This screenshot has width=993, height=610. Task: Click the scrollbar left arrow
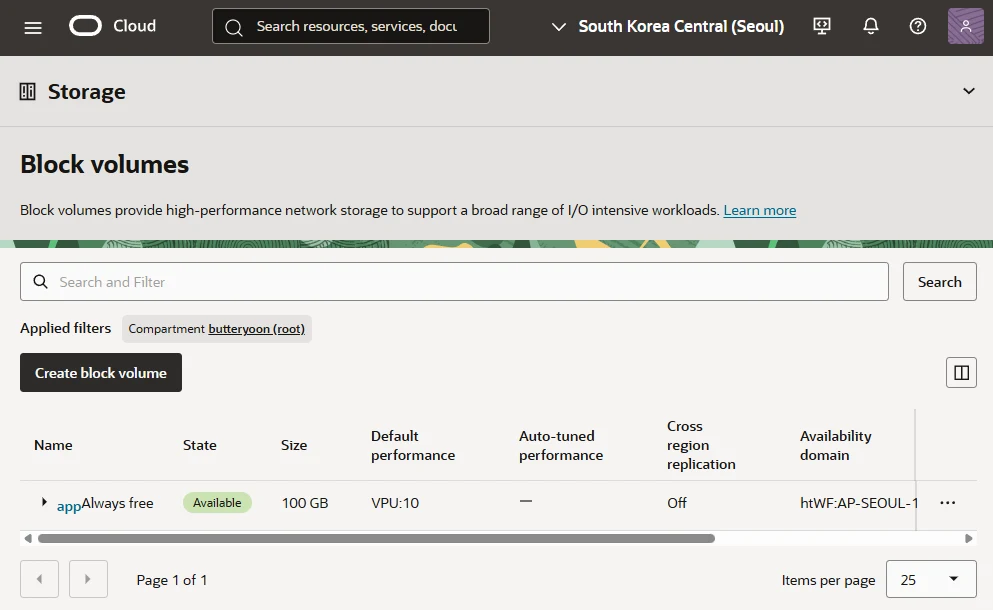(28, 538)
